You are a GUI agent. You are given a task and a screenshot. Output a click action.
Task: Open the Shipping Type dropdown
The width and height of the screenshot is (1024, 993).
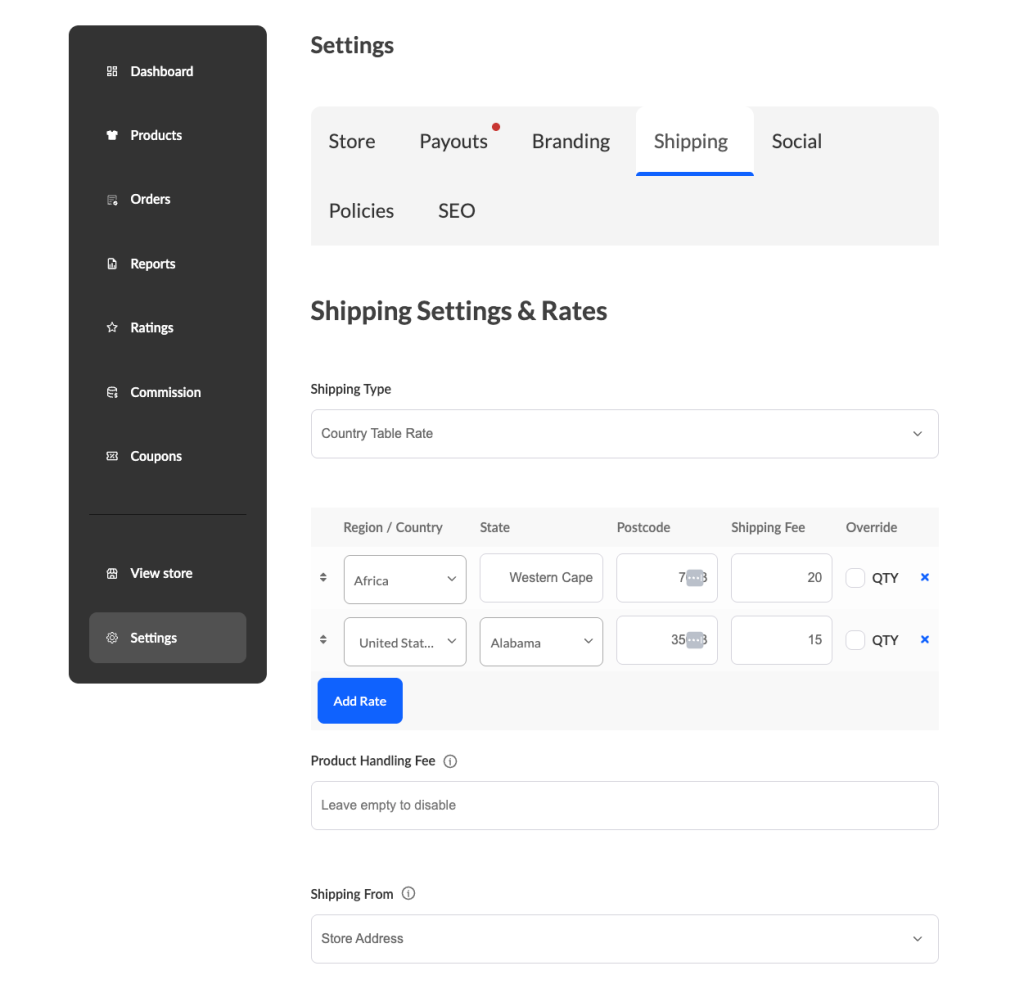[x=624, y=433]
